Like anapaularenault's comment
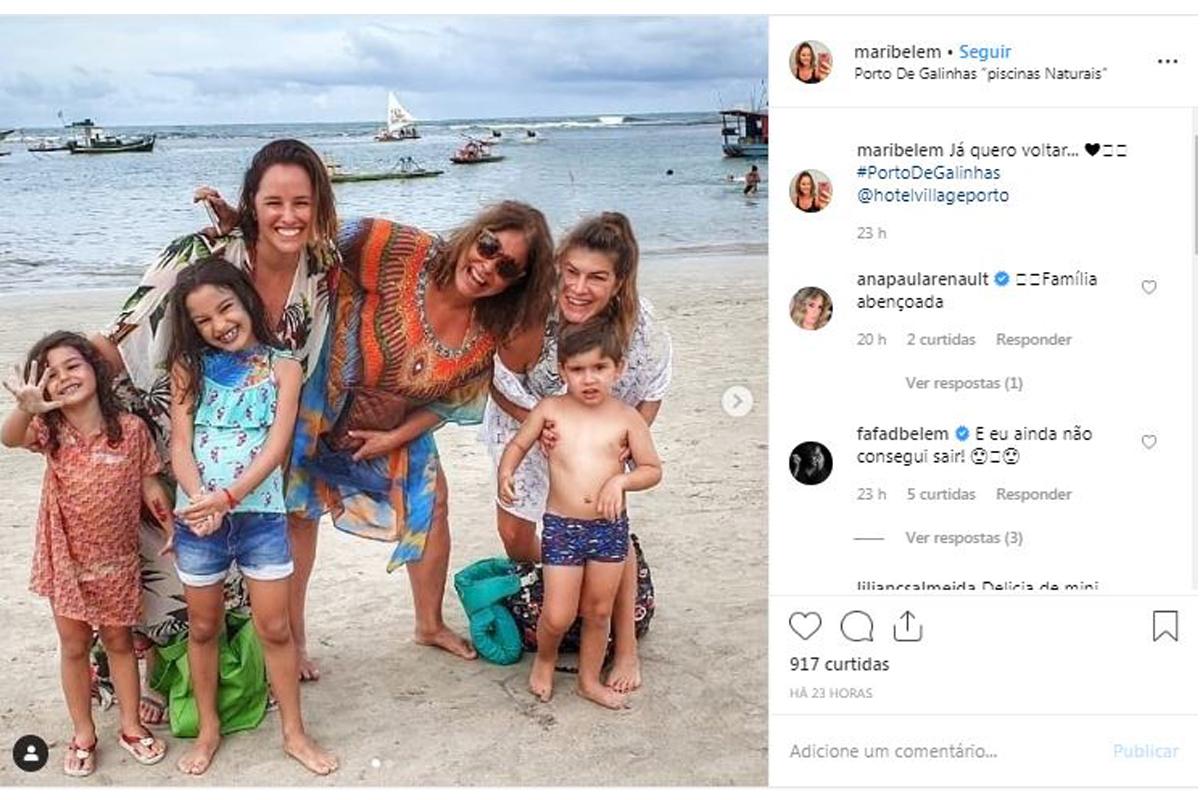Viewport: 1200px width, 800px height. 1149,287
